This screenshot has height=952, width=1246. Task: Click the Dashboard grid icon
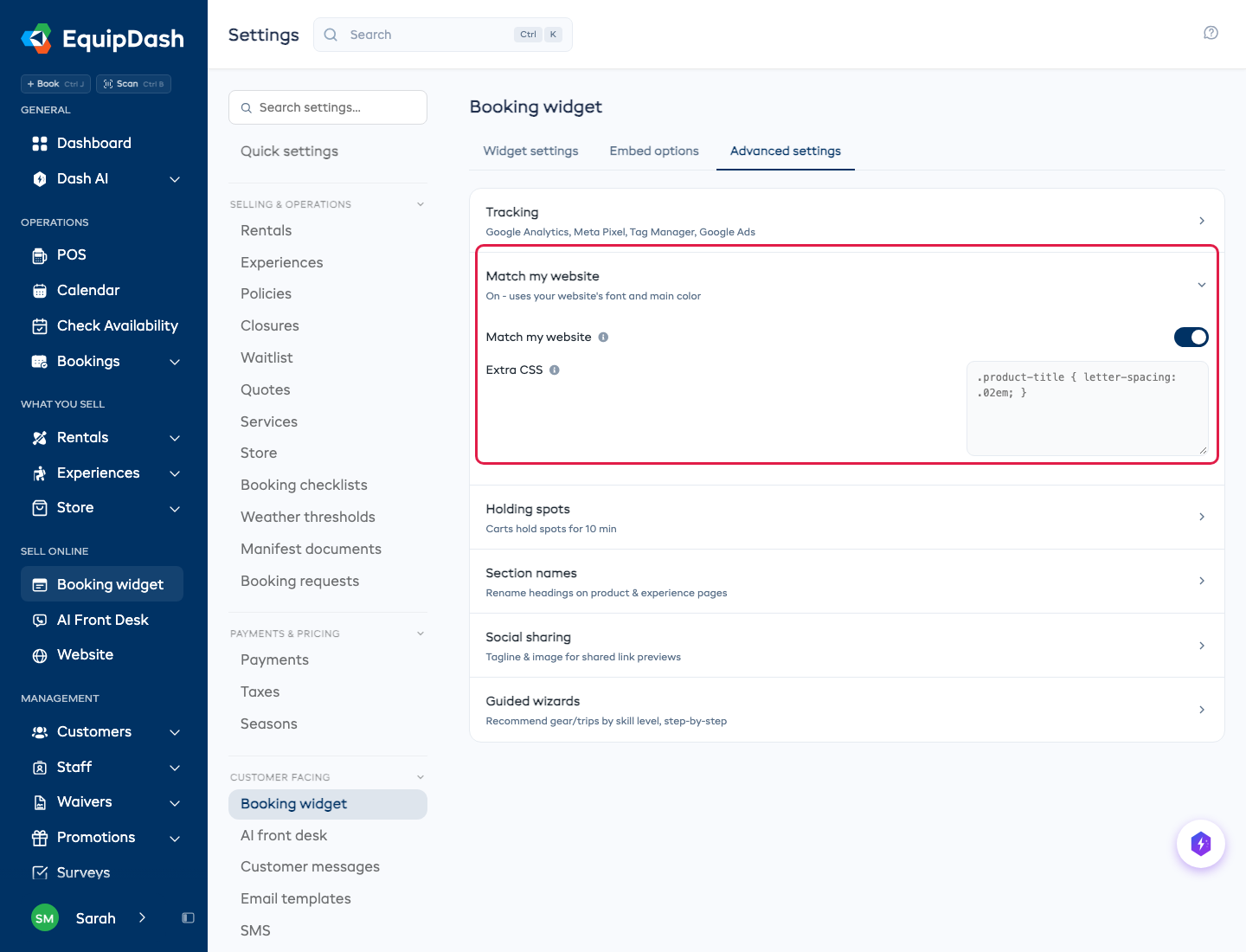[x=40, y=144]
